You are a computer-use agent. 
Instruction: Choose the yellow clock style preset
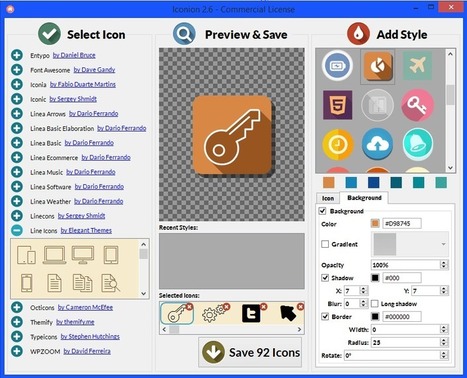(x=337, y=144)
